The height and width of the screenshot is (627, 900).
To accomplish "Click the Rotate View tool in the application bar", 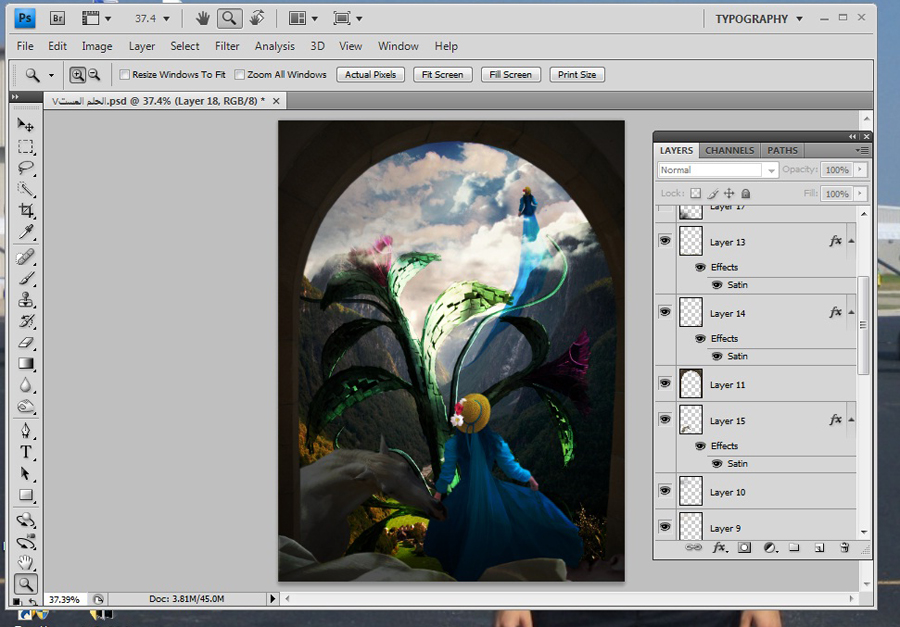I will [257, 18].
